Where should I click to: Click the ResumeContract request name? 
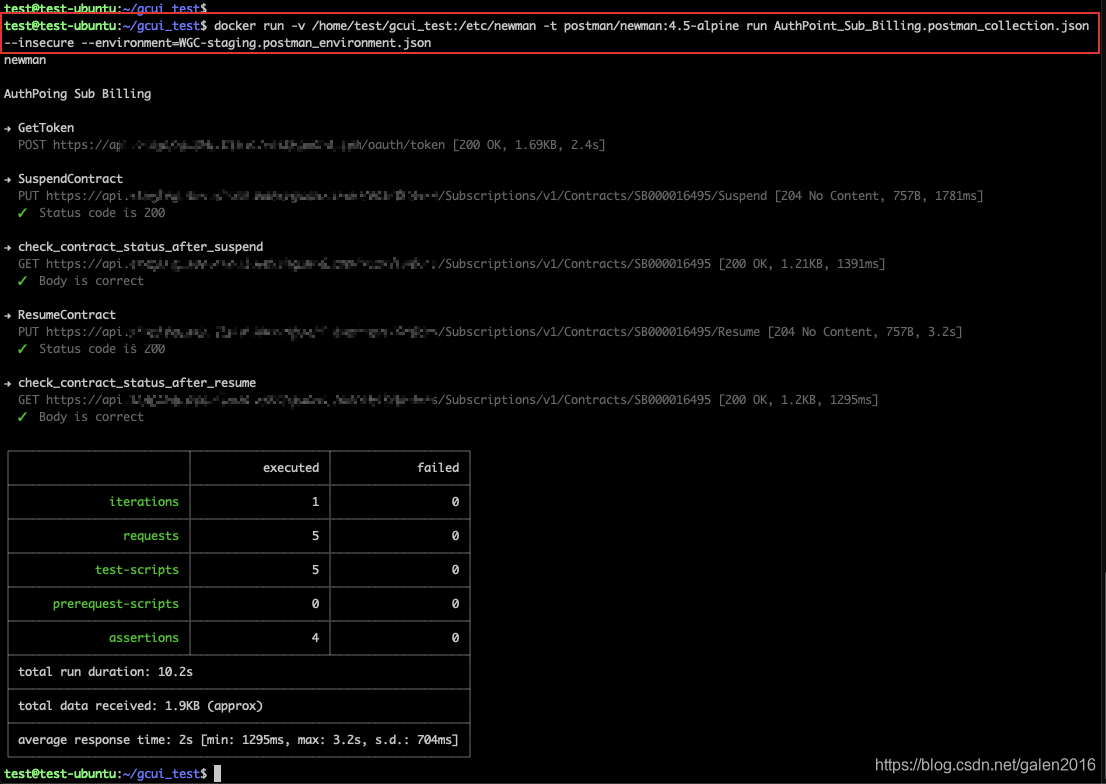point(67,315)
